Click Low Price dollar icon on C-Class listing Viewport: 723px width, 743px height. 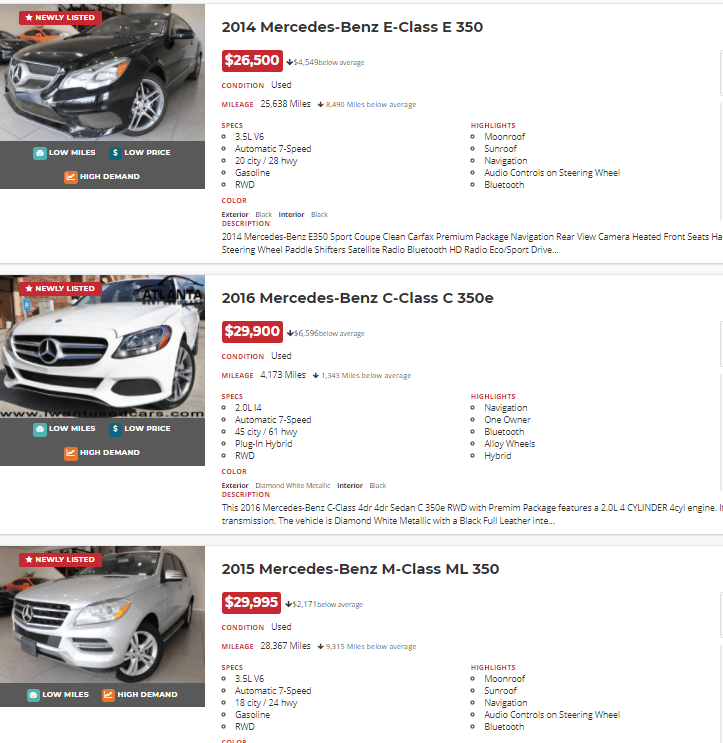coord(115,429)
